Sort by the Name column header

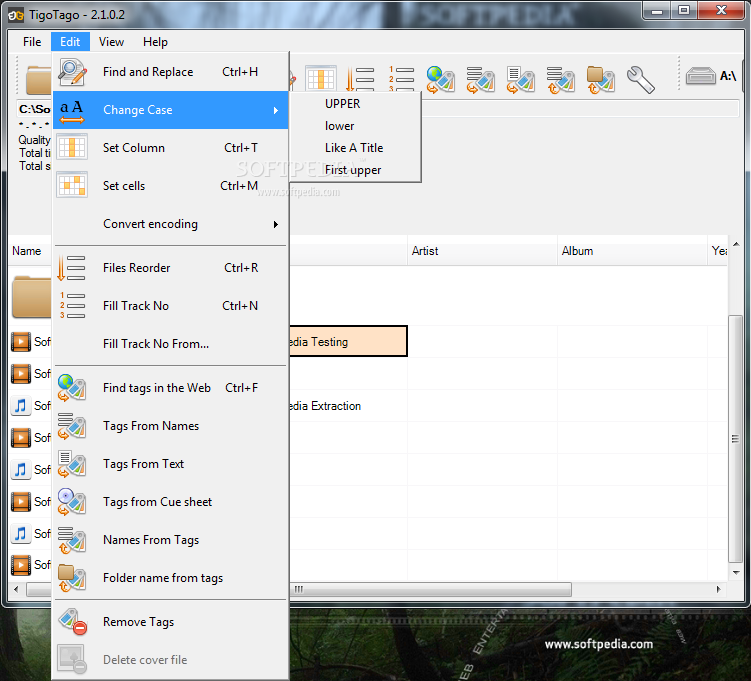click(x=30, y=251)
